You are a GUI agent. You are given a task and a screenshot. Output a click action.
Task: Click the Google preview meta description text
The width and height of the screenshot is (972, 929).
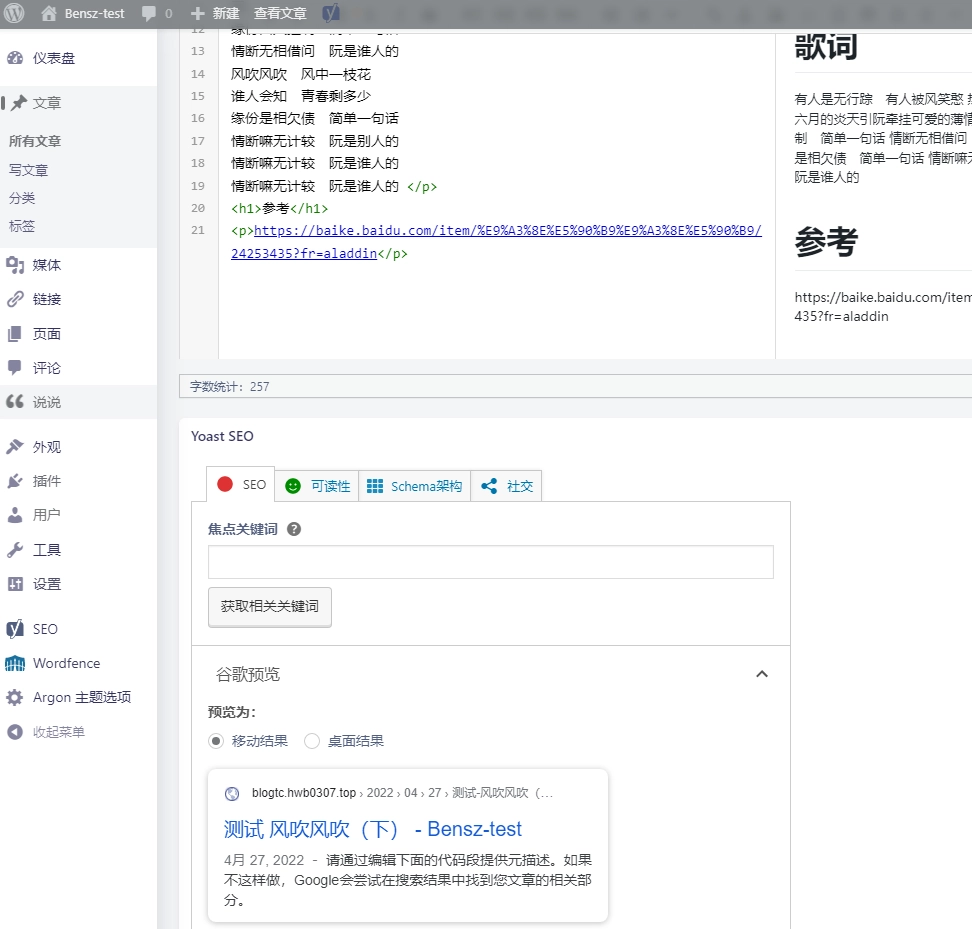pyautogui.click(x=408, y=879)
